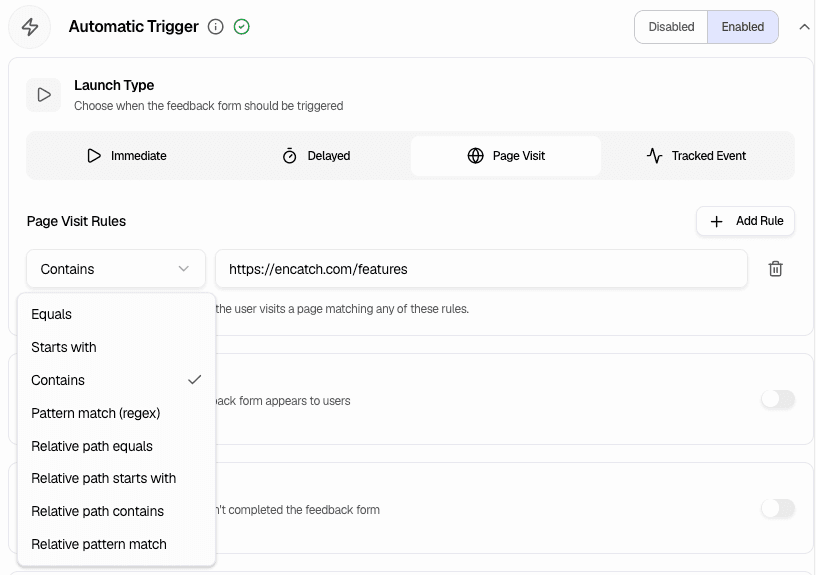Click the lightning bolt trigger icon

30,27
